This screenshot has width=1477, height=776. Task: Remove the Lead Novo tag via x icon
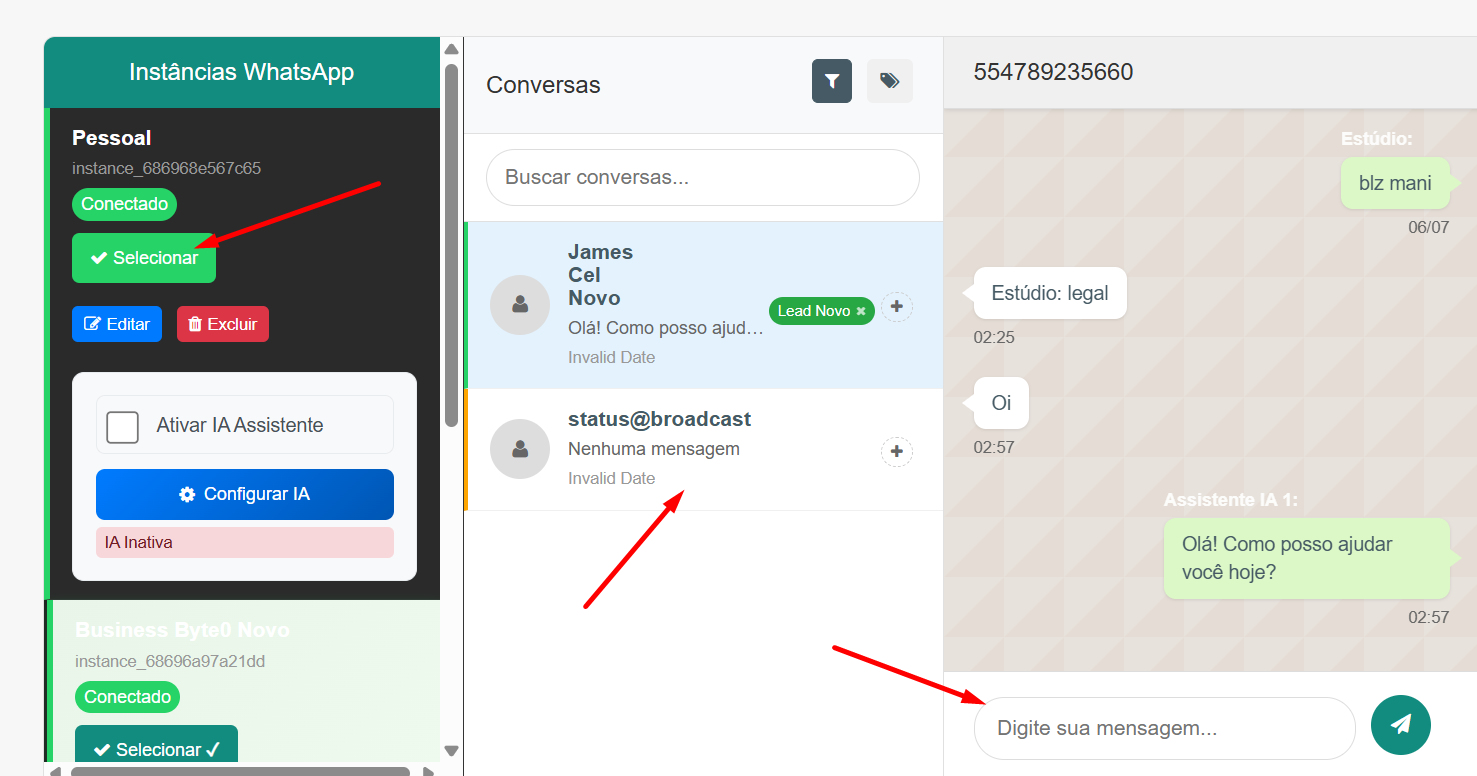click(861, 312)
